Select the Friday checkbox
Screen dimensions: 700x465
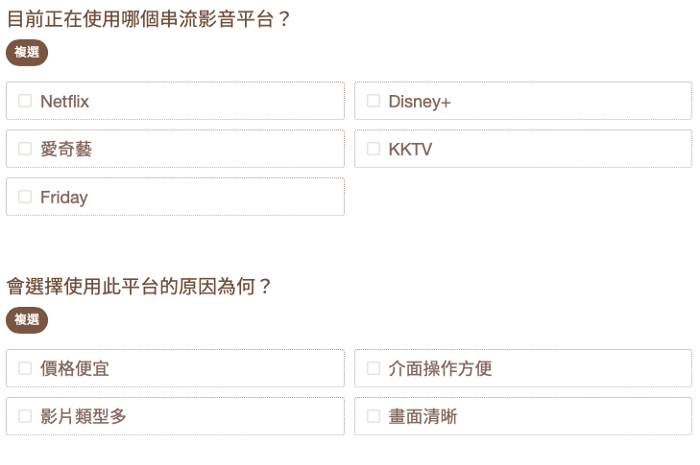(x=25, y=196)
